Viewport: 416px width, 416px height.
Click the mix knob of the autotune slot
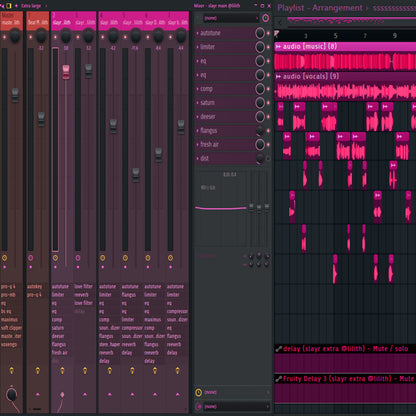tap(260, 33)
